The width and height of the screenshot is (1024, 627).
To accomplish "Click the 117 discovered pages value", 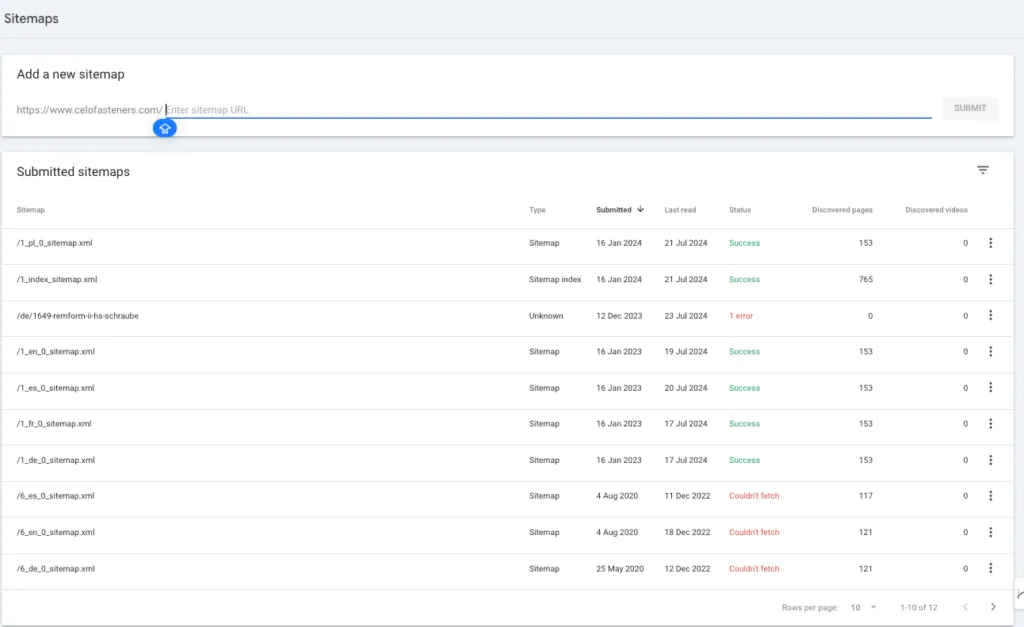I will 865,496.
